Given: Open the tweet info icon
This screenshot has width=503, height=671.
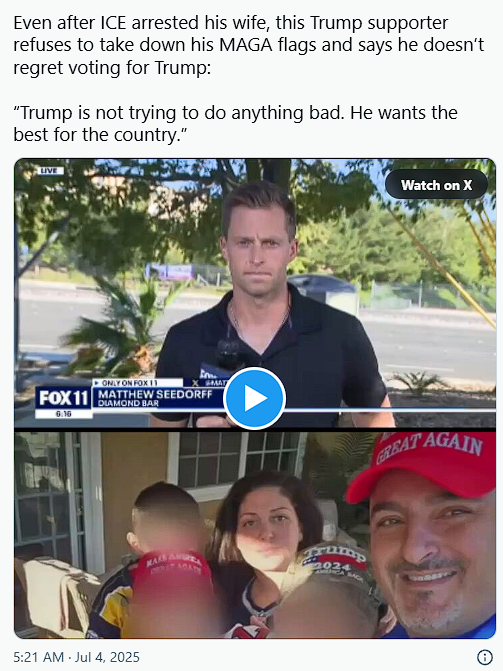Looking at the screenshot, I should tap(485, 657).
